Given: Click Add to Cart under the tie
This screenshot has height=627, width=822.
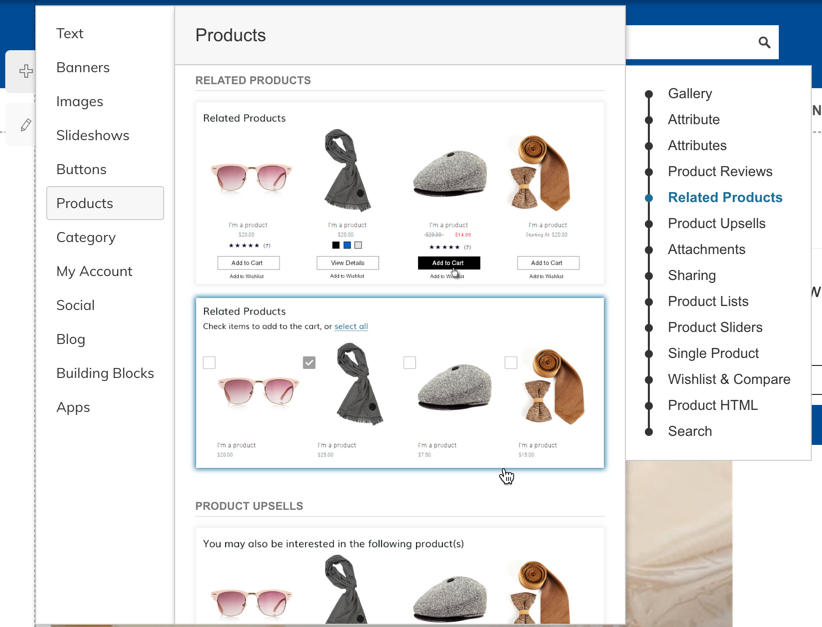Looking at the screenshot, I should [x=548, y=263].
